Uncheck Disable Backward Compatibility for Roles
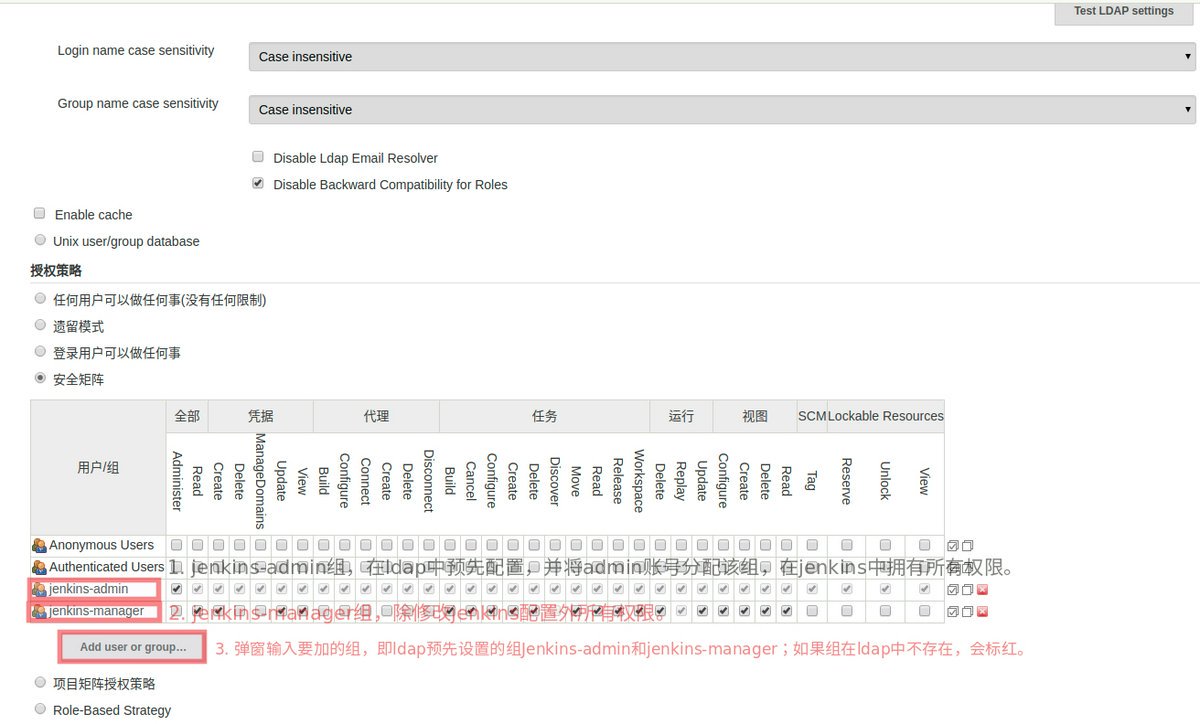The height and width of the screenshot is (724, 1200). pos(258,184)
